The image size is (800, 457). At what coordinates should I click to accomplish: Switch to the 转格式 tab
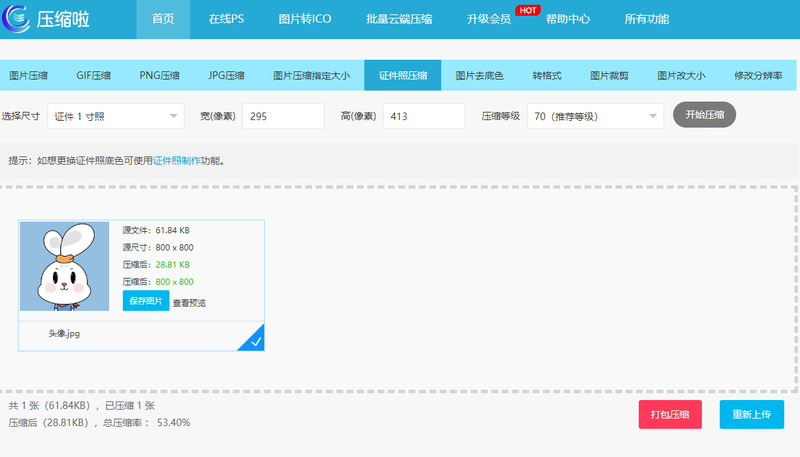tap(546, 75)
